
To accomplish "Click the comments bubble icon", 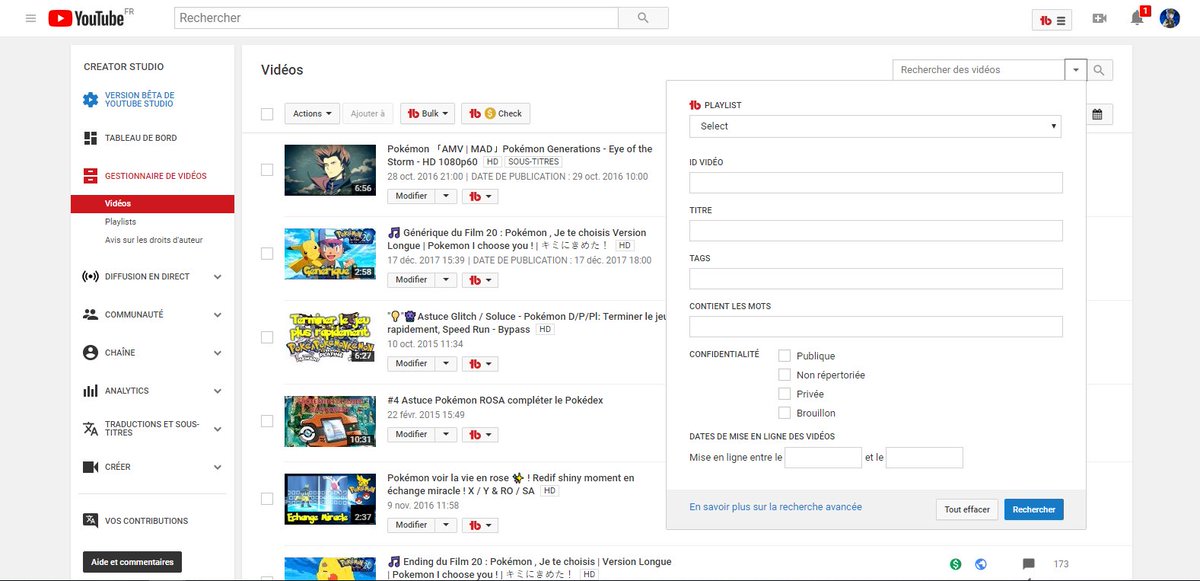I will pyautogui.click(x=1028, y=564).
